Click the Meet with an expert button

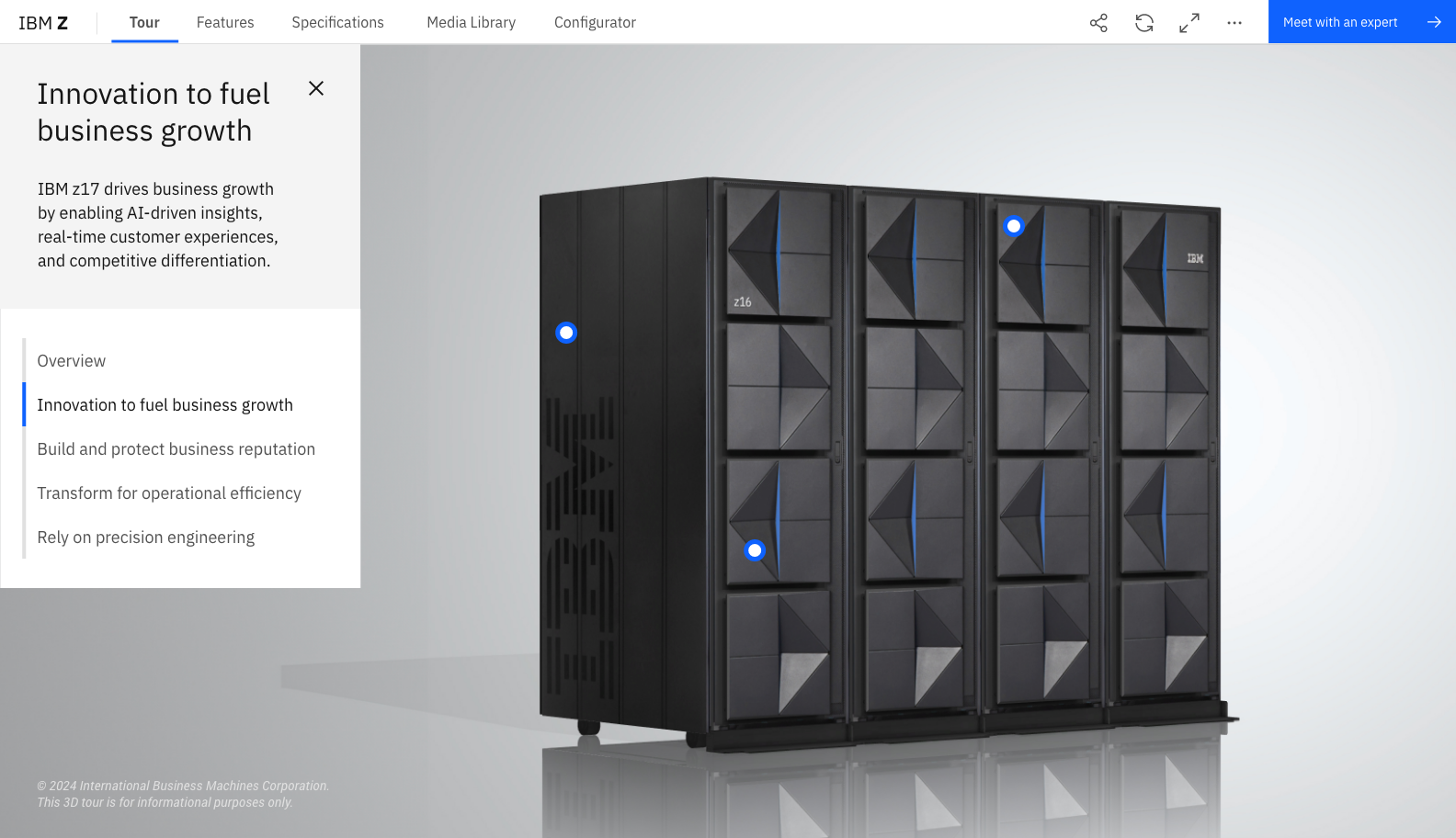coord(1362,22)
